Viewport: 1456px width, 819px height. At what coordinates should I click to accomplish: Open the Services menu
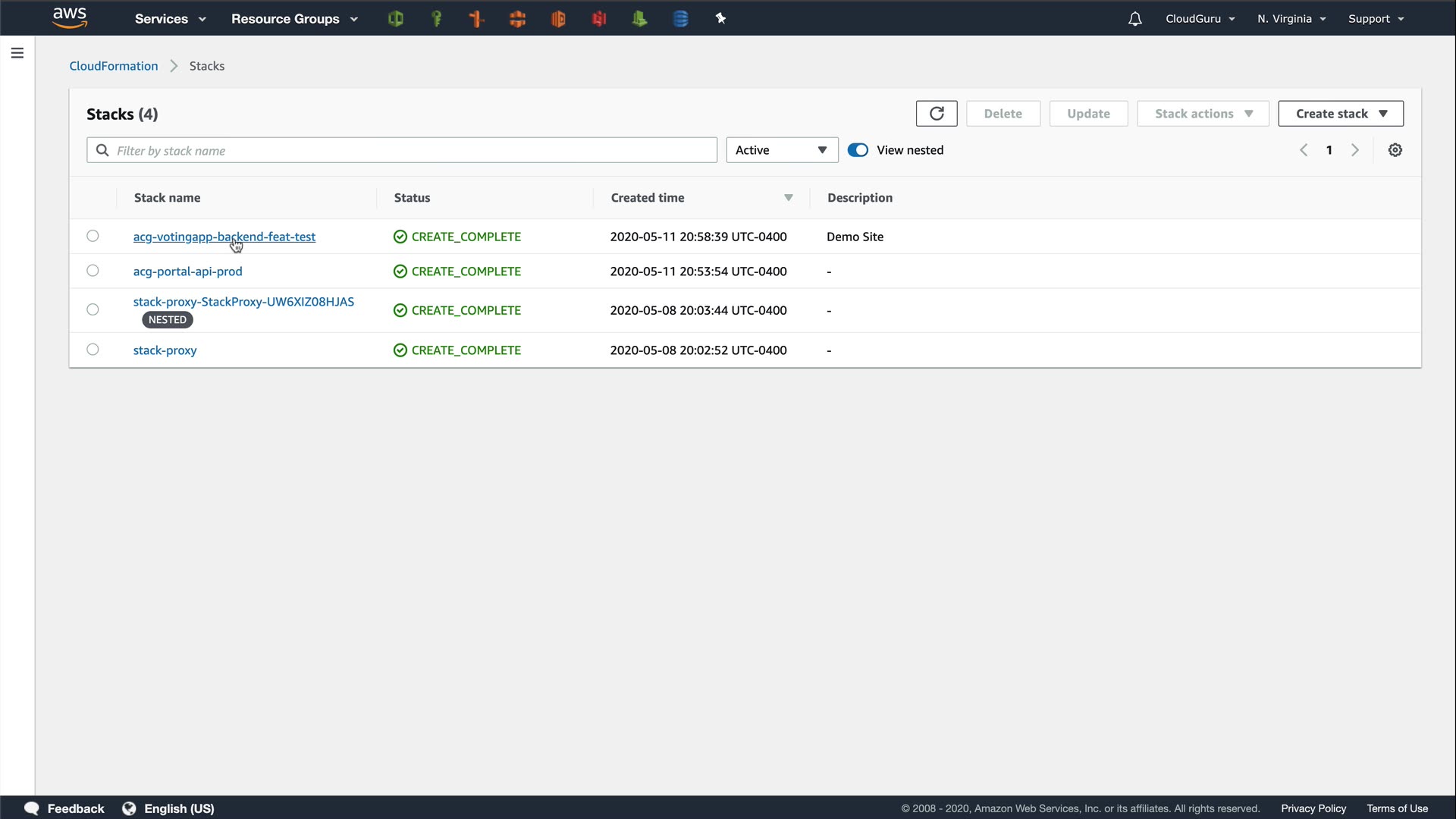(x=170, y=19)
